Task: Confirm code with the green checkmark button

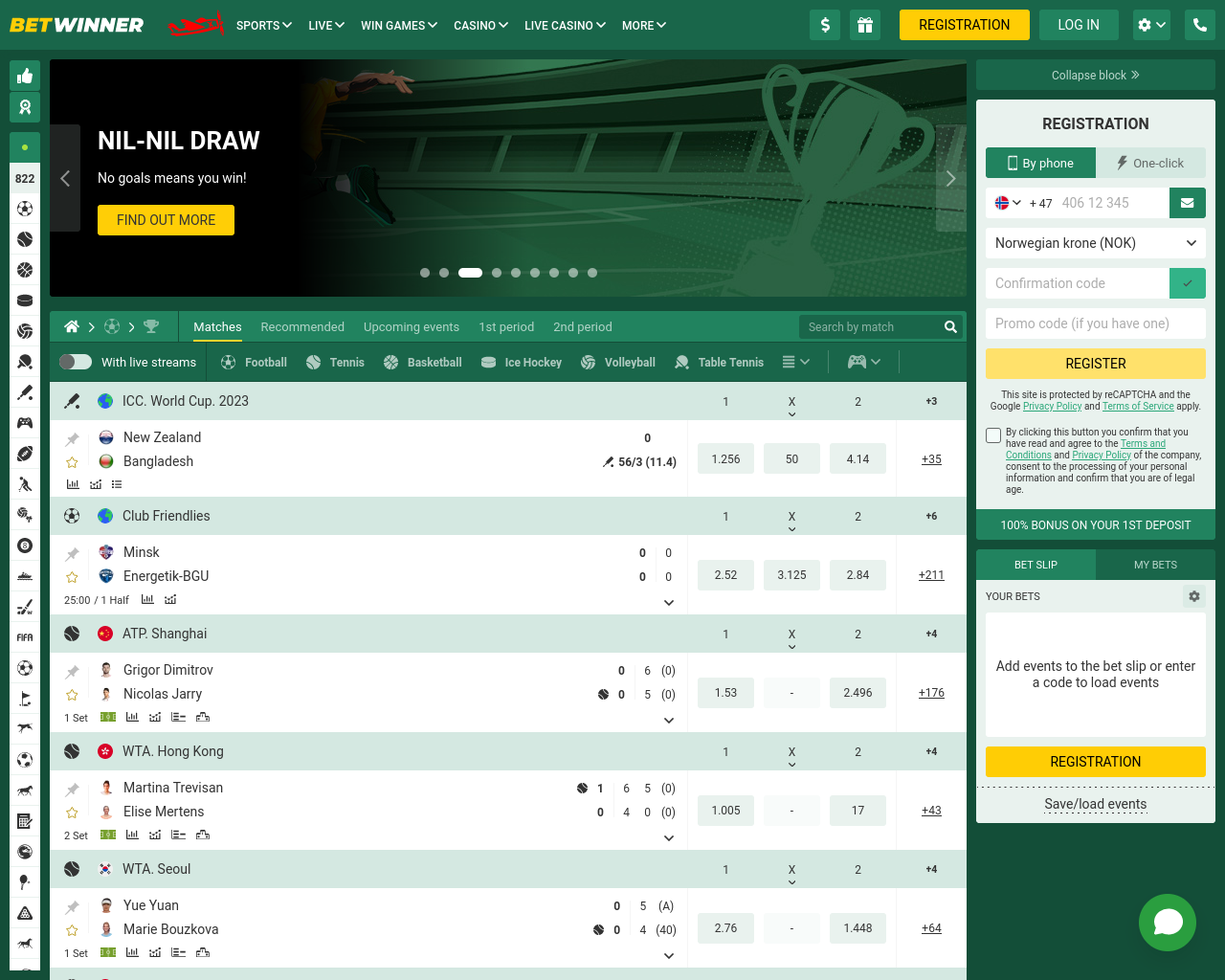Action: (x=1188, y=283)
